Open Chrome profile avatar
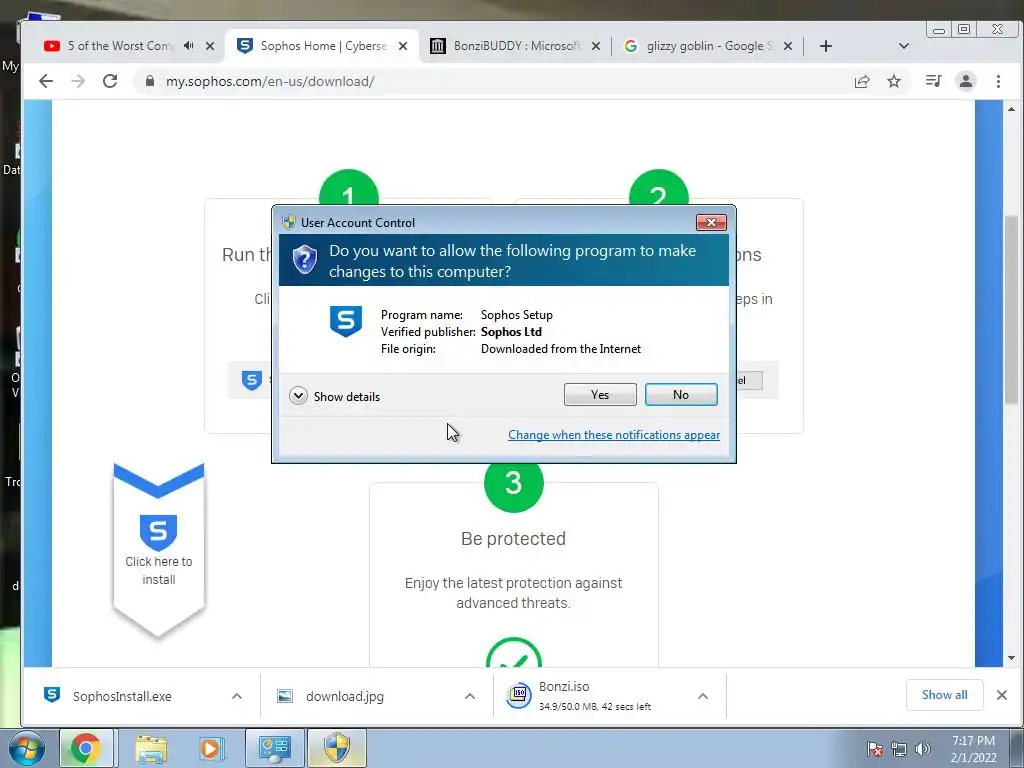Screen dimensions: 1024x768 click(x=966, y=81)
